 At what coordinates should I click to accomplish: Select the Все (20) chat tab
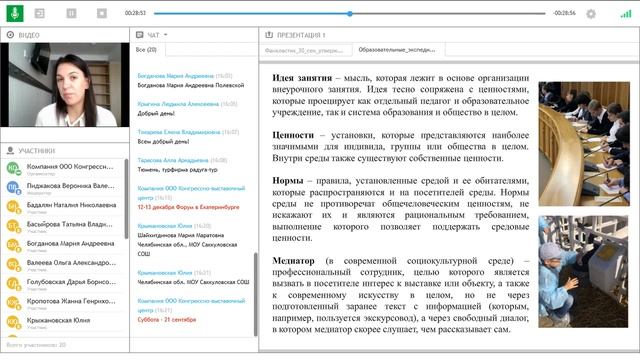click(x=146, y=50)
